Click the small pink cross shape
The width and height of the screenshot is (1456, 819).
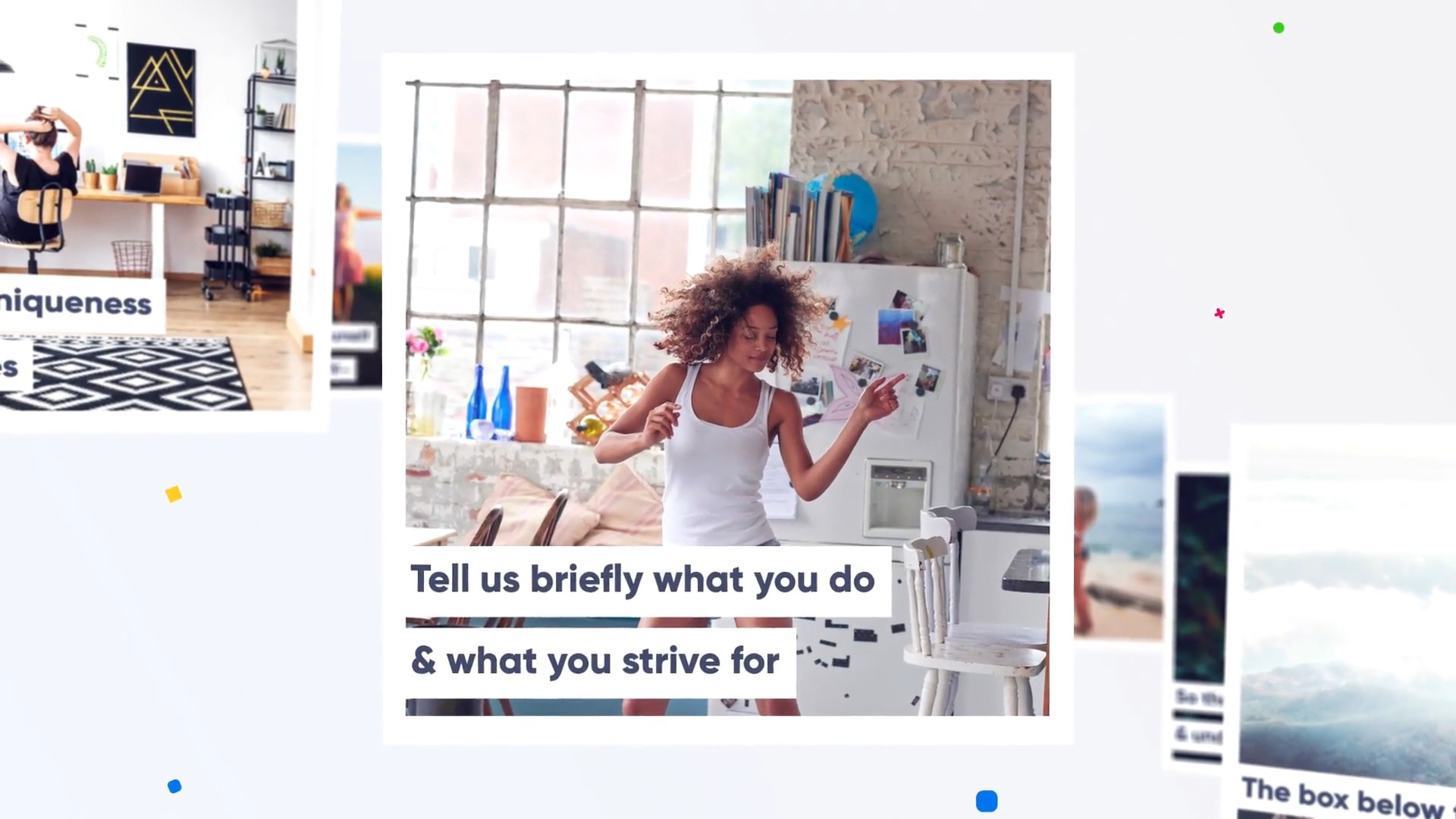(1219, 313)
